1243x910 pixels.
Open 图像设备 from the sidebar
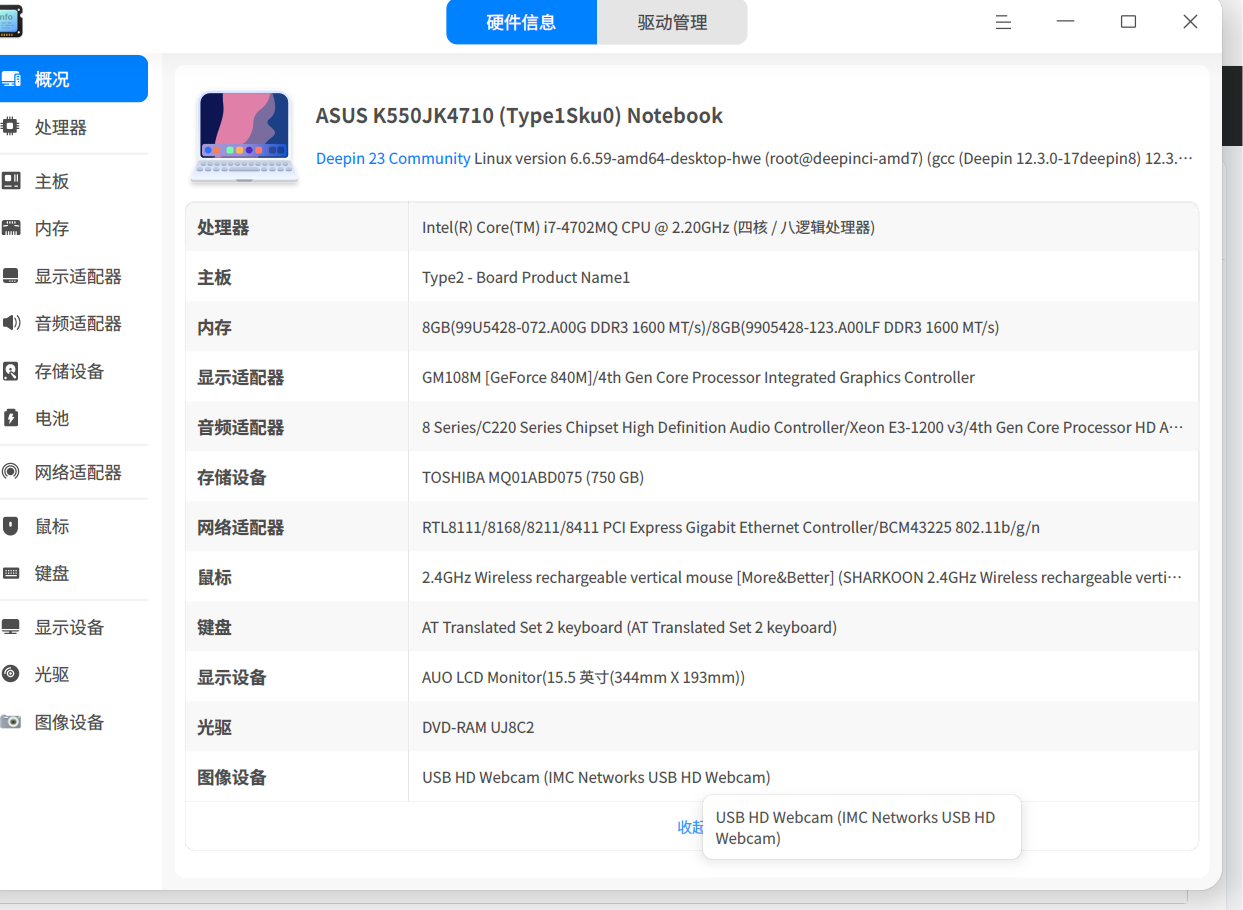(70, 722)
